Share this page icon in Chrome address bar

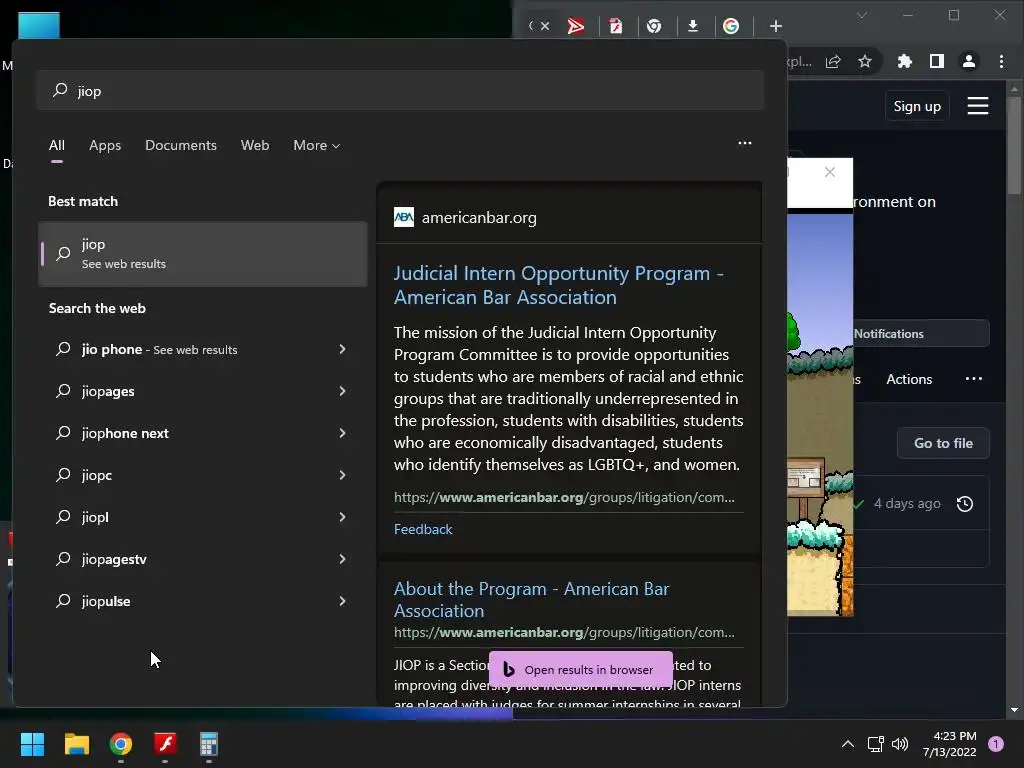(833, 62)
